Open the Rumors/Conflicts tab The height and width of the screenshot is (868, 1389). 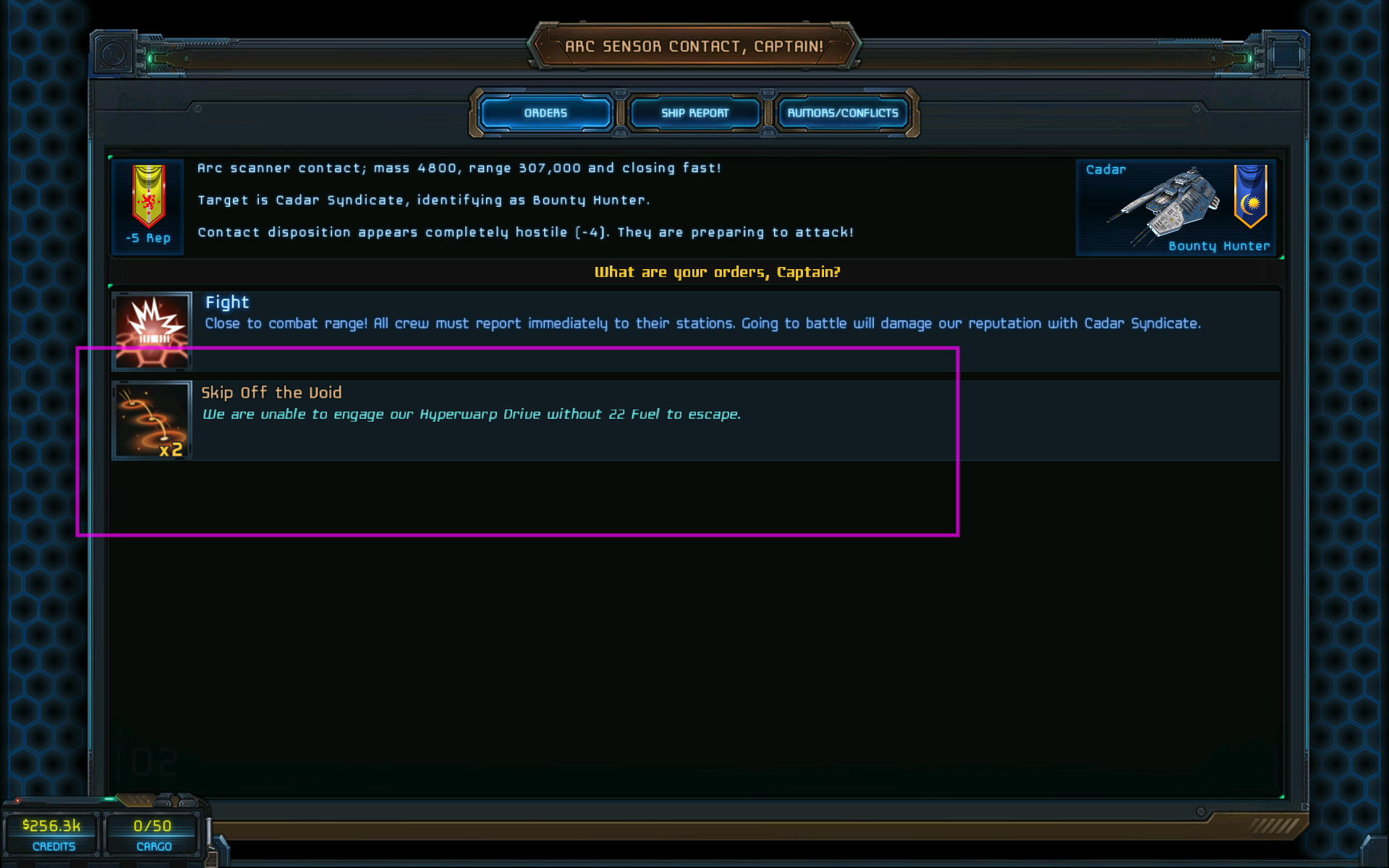coord(843,113)
